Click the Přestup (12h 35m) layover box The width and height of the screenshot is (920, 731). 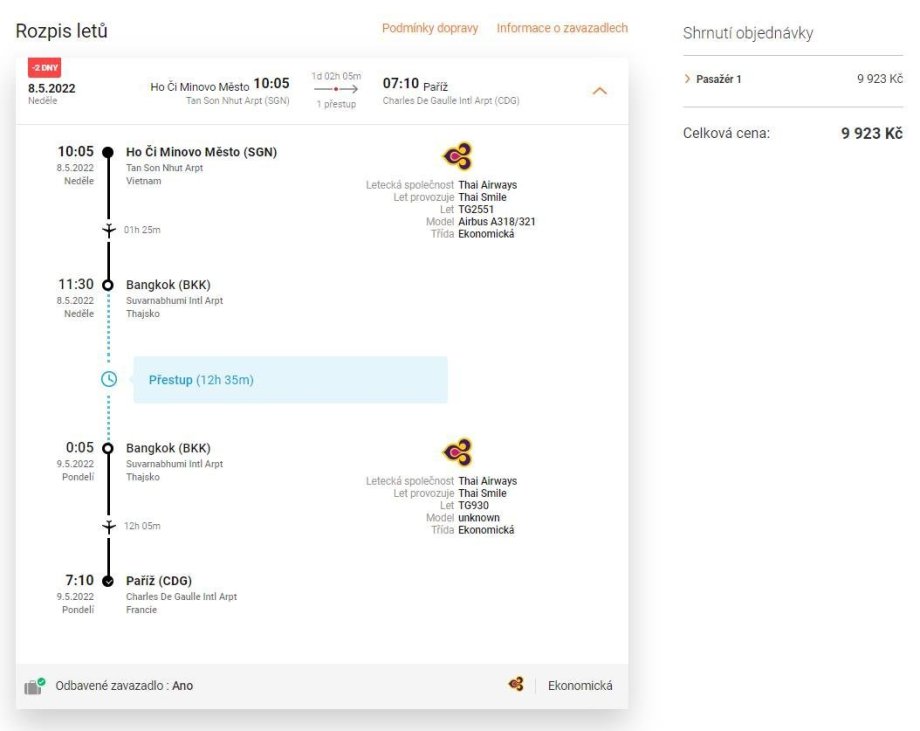coord(290,380)
